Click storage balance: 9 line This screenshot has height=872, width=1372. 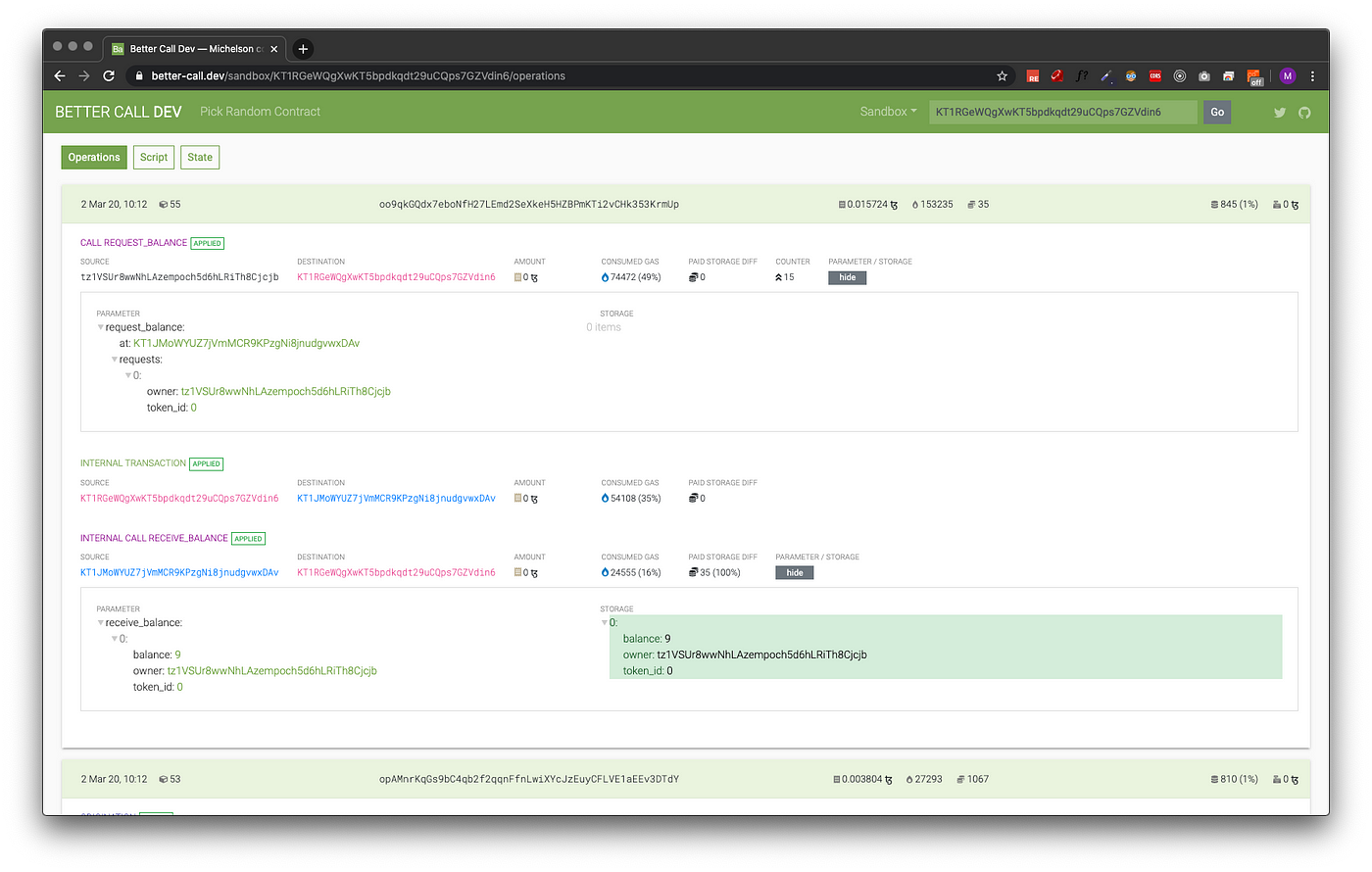pos(647,639)
